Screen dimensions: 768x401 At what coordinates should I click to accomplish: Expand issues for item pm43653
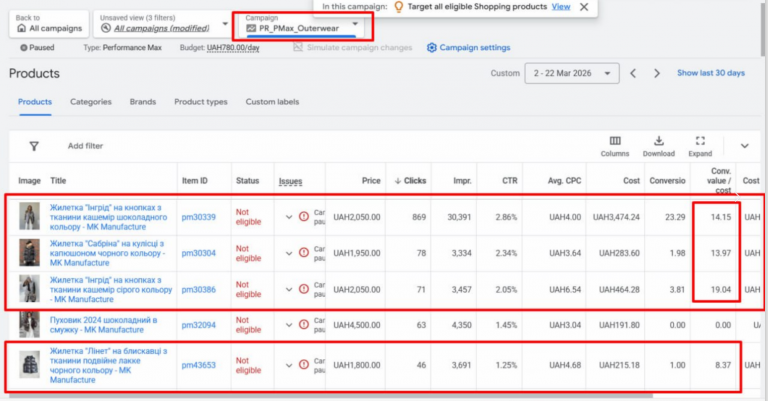(288, 365)
